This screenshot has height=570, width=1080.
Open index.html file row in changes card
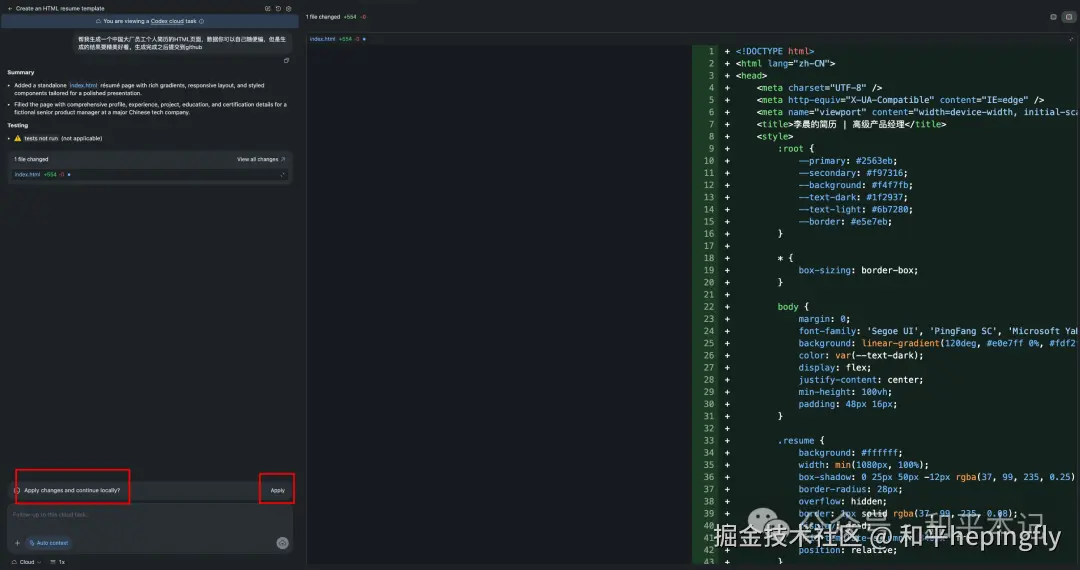coord(148,175)
